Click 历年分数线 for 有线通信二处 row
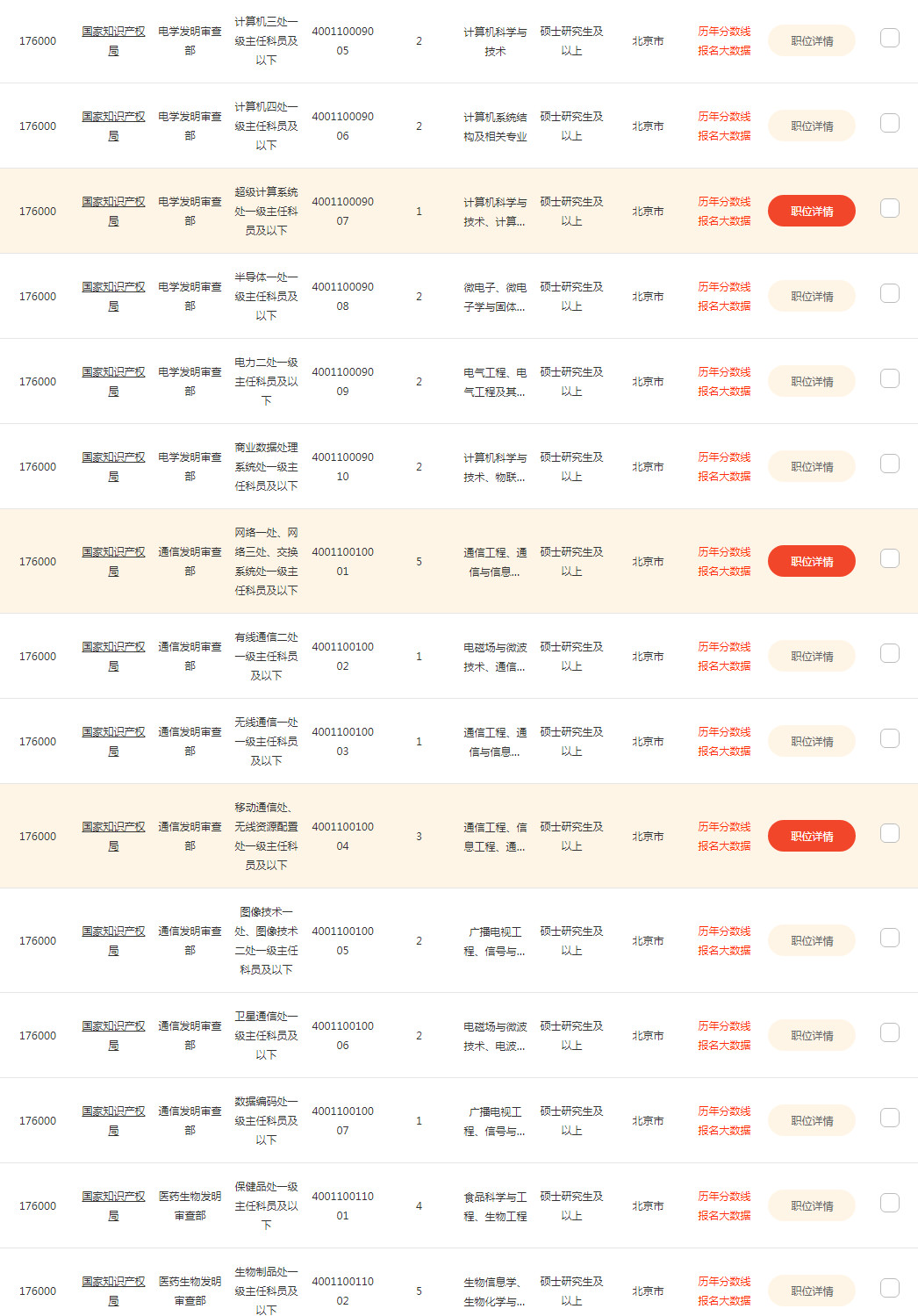 pos(724,646)
